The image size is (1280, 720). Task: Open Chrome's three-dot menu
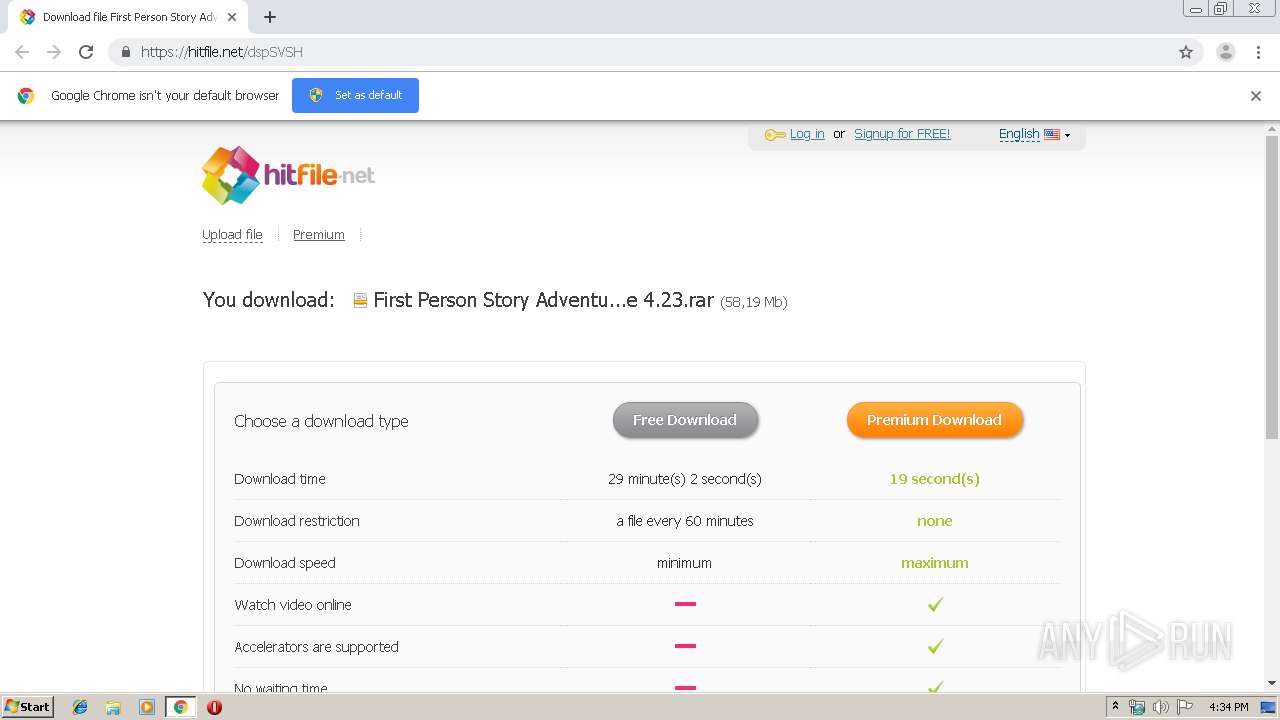[x=1258, y=52]
